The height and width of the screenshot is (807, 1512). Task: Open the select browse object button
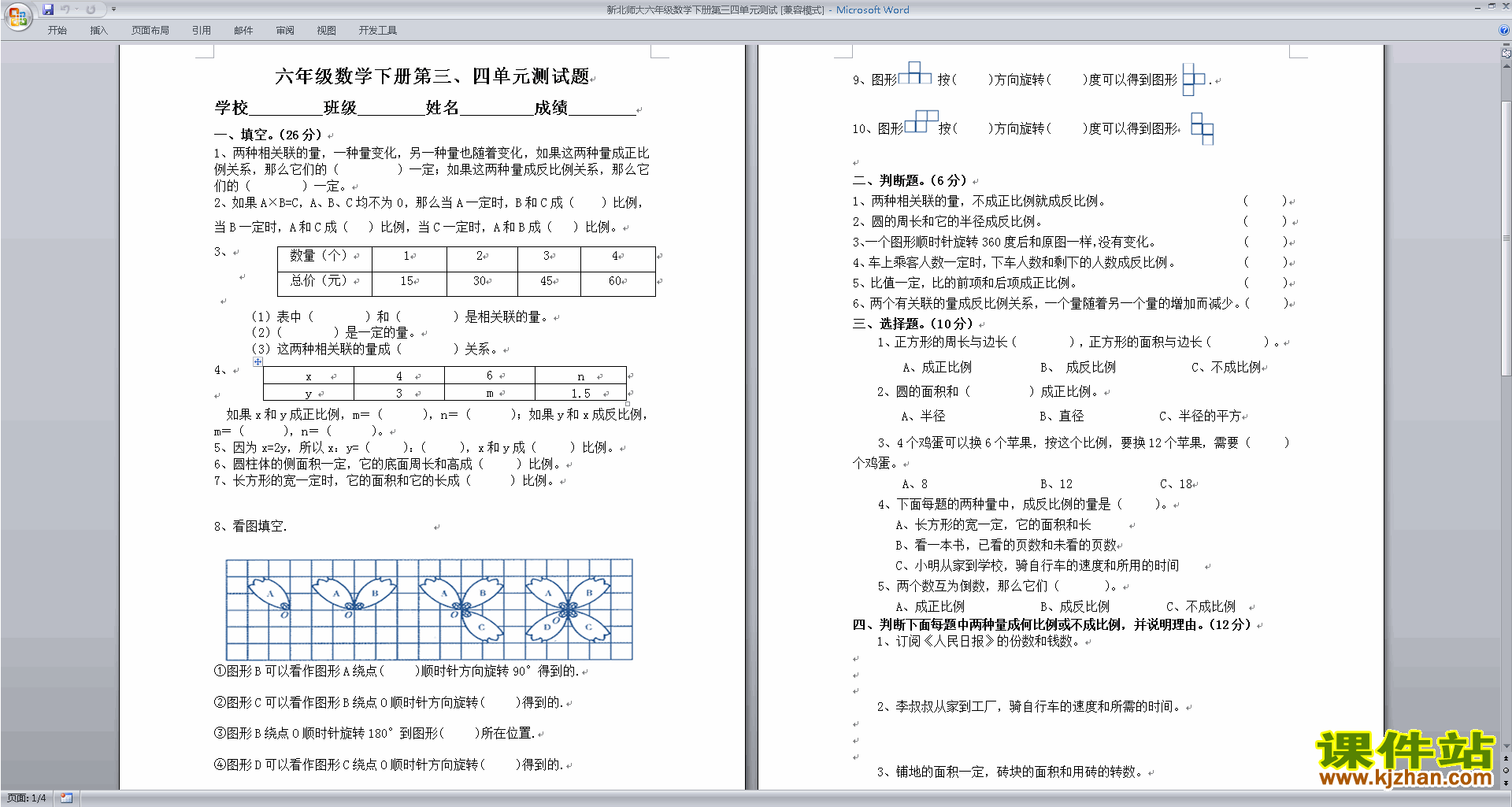(1506, 770)
